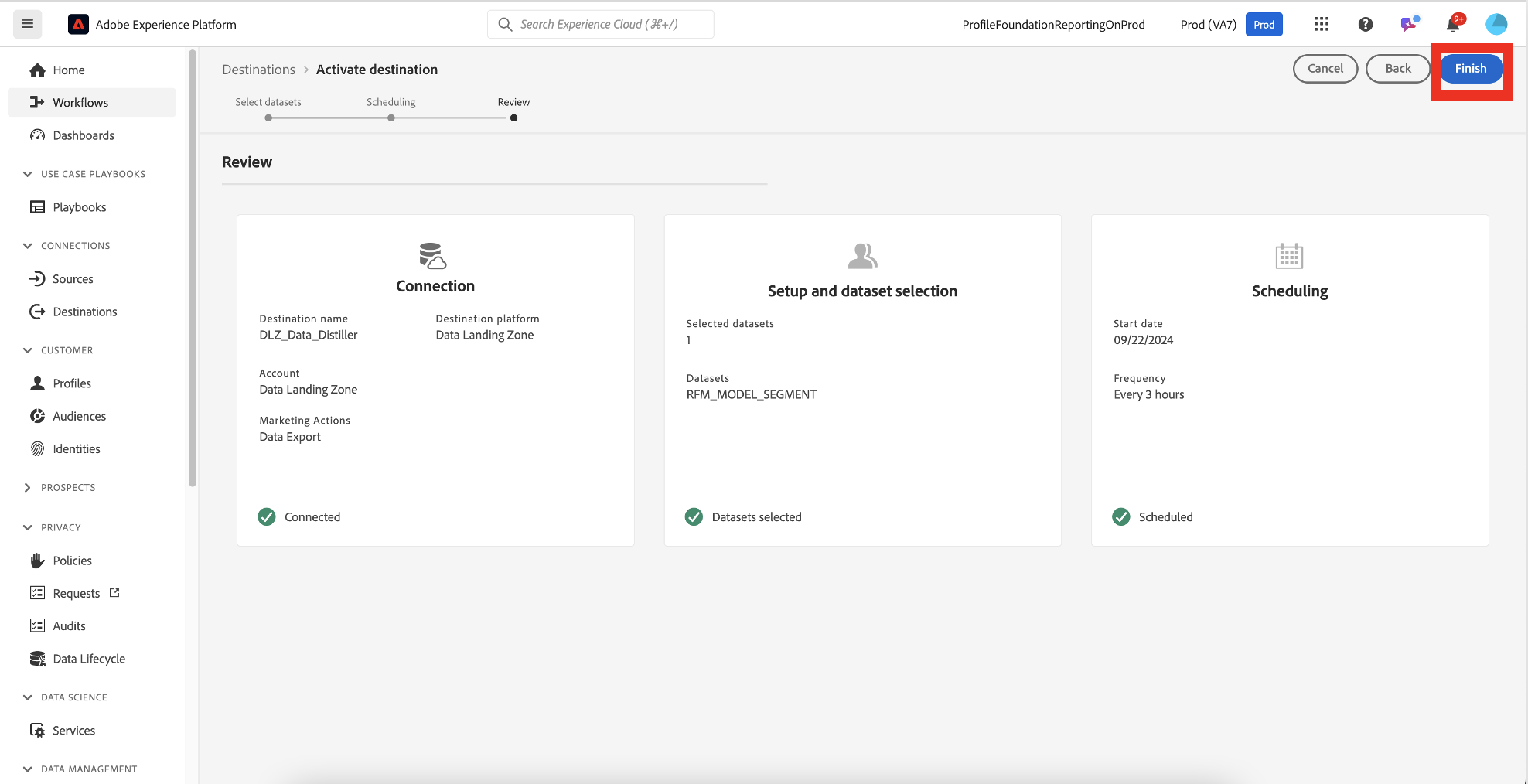The width and height of the screenshot is (1528, 784).
Task: Go back with the Back button
Action: point(1397,69)
